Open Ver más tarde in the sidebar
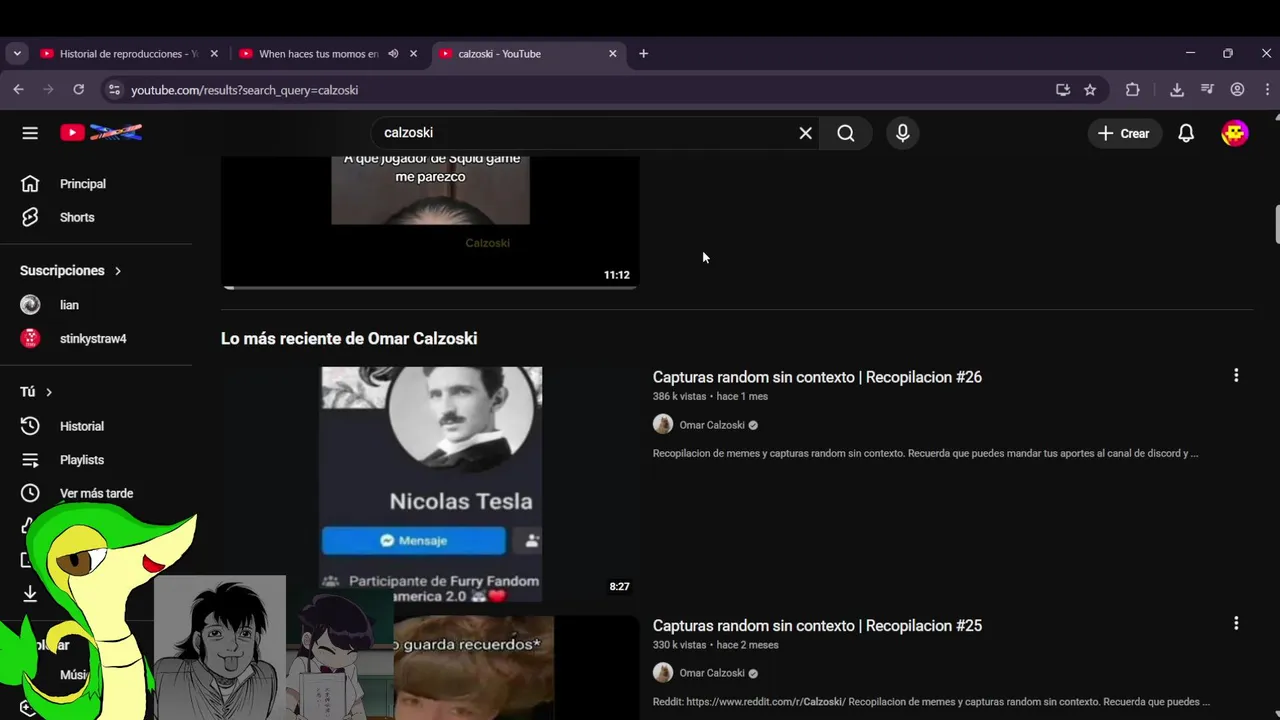The width and height of the screenshot is (1280, 720). 96,493
